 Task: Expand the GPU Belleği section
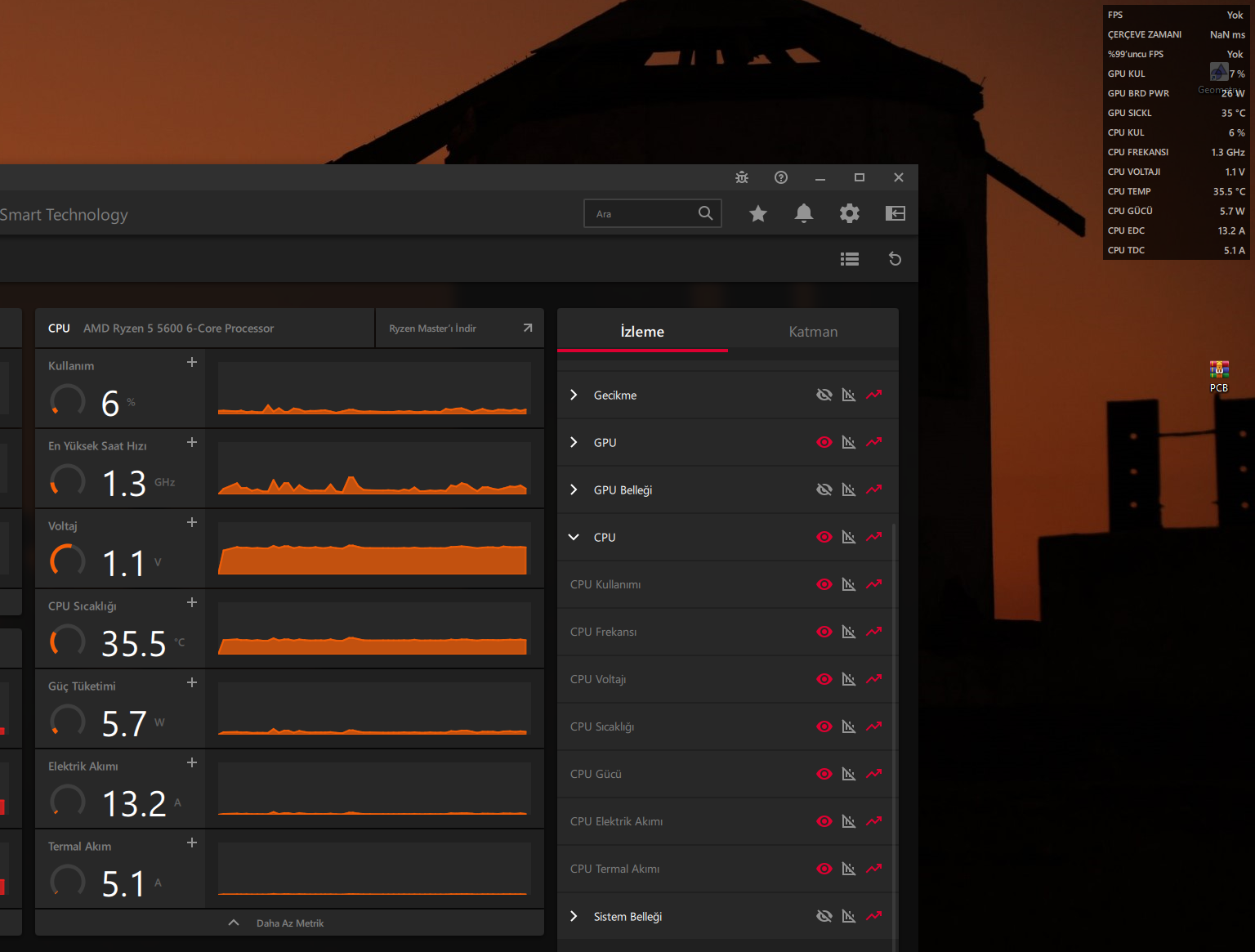[x=574, y=489]
